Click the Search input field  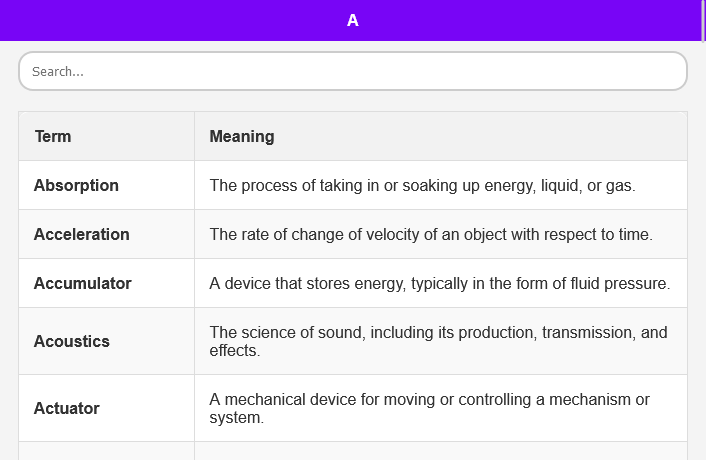(x=353, y=71)
